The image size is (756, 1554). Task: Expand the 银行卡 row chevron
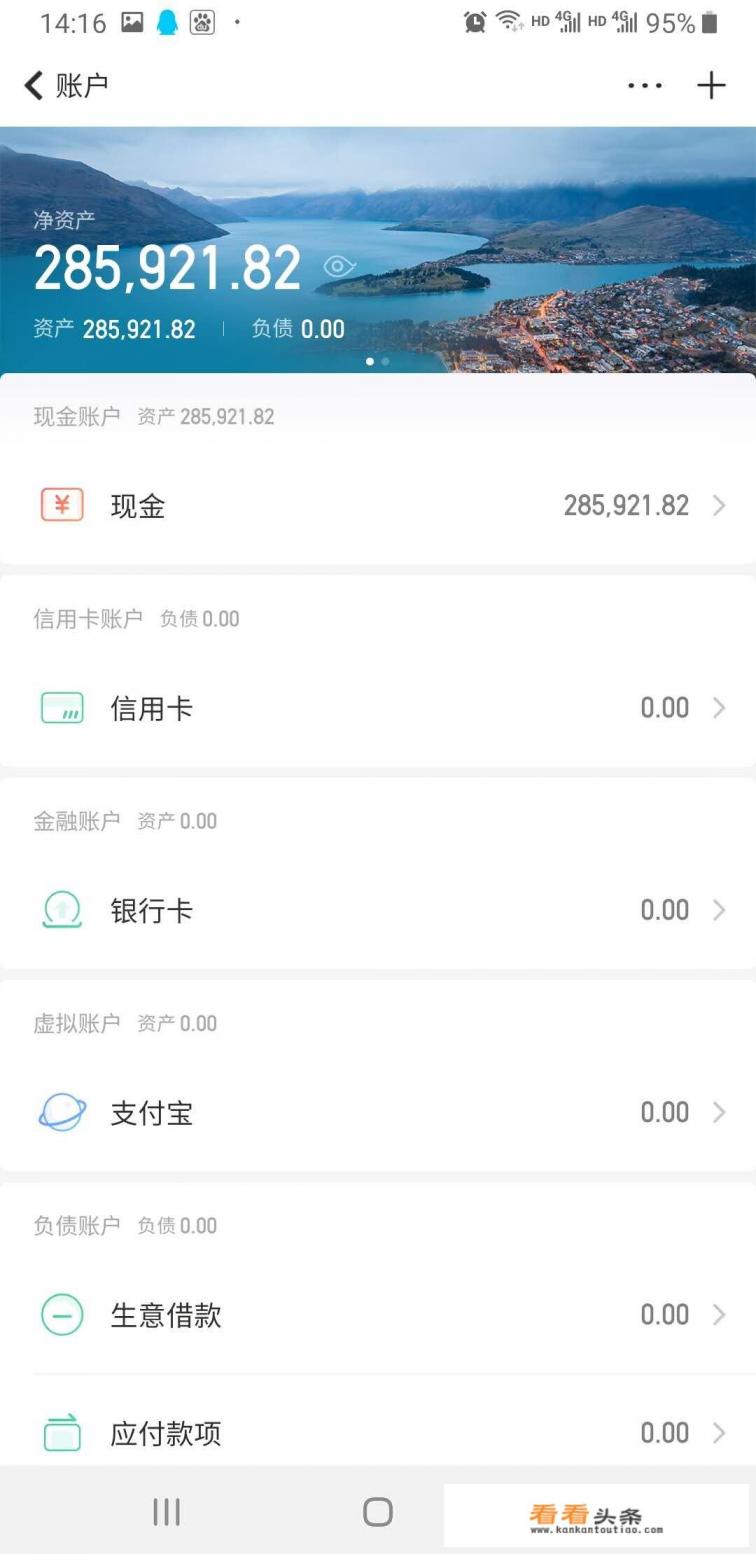point(719,910)
